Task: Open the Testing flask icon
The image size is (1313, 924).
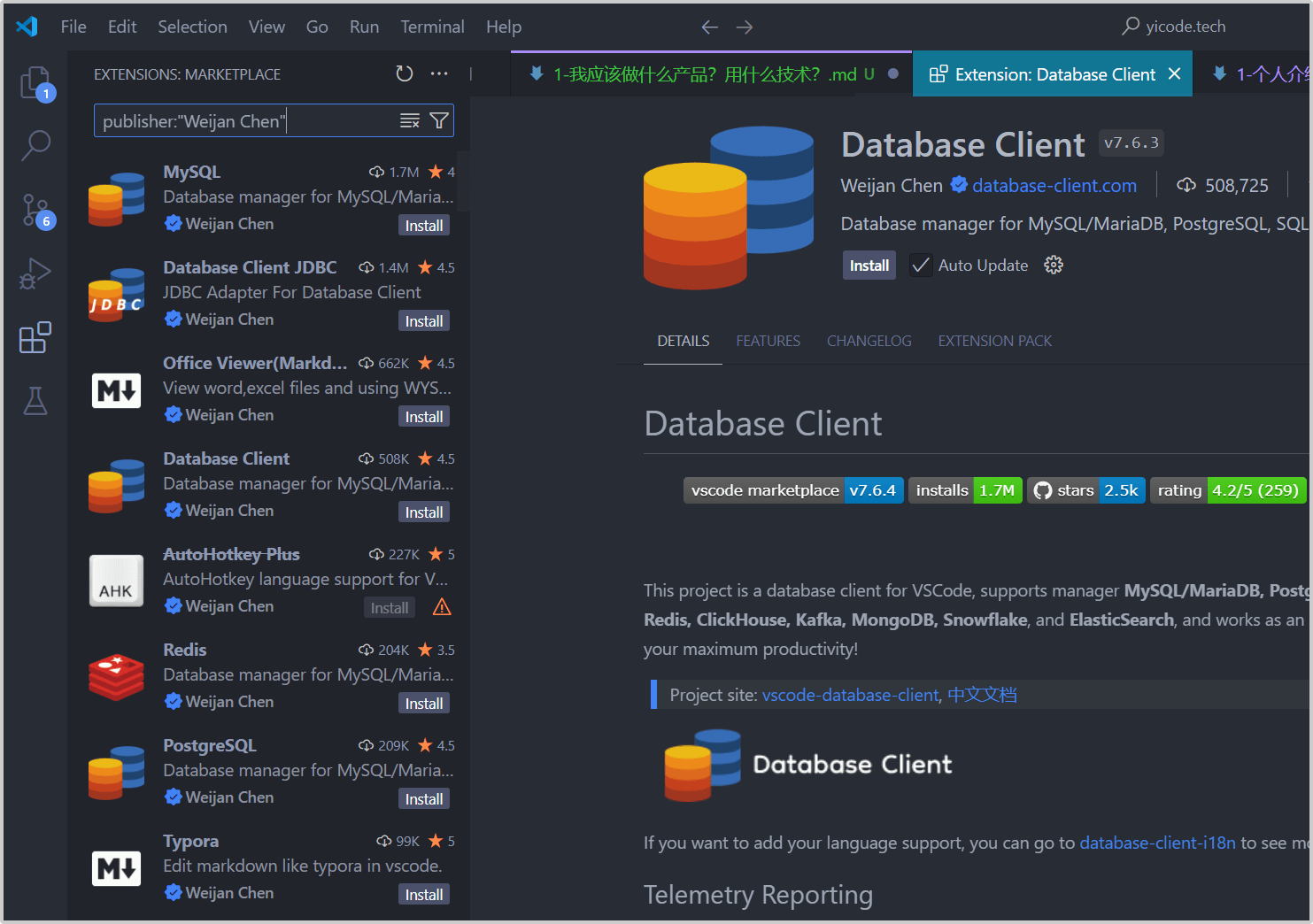Action: (x=35, y=401)
